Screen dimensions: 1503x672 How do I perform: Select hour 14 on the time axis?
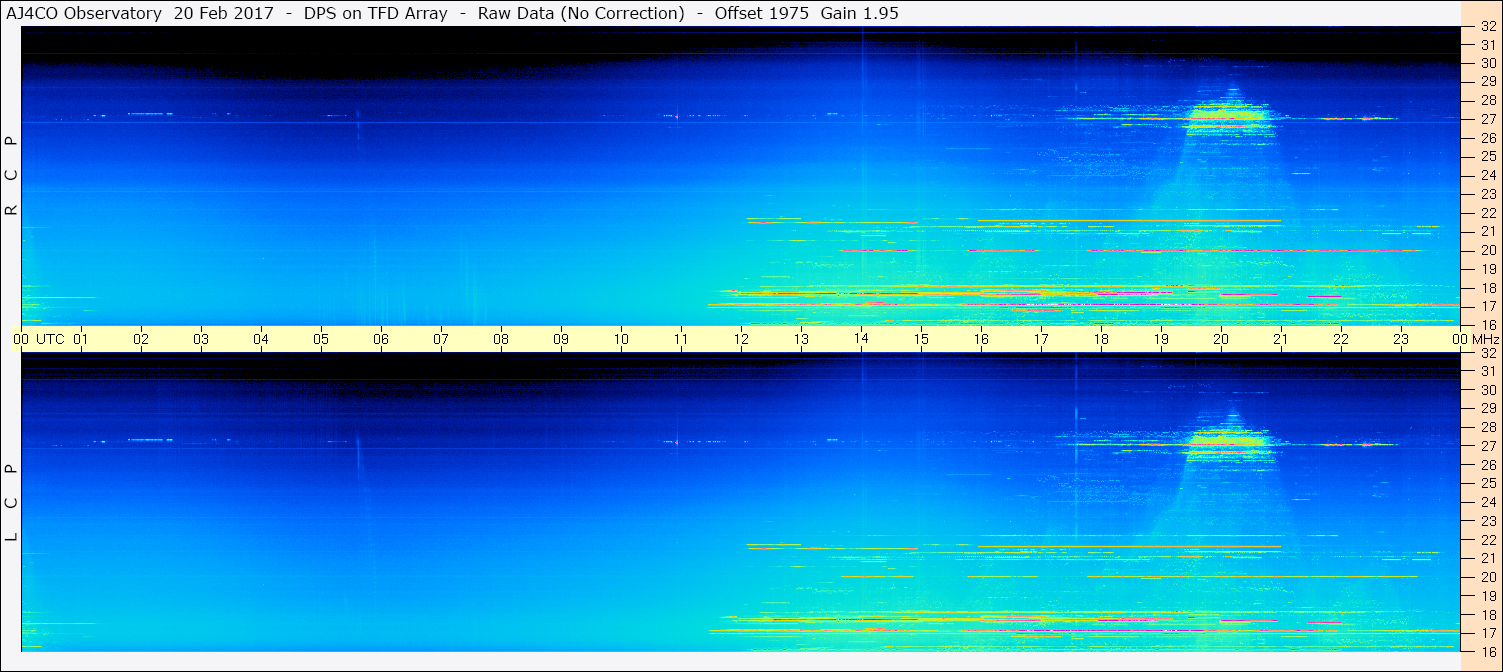(x=861, y=339)
